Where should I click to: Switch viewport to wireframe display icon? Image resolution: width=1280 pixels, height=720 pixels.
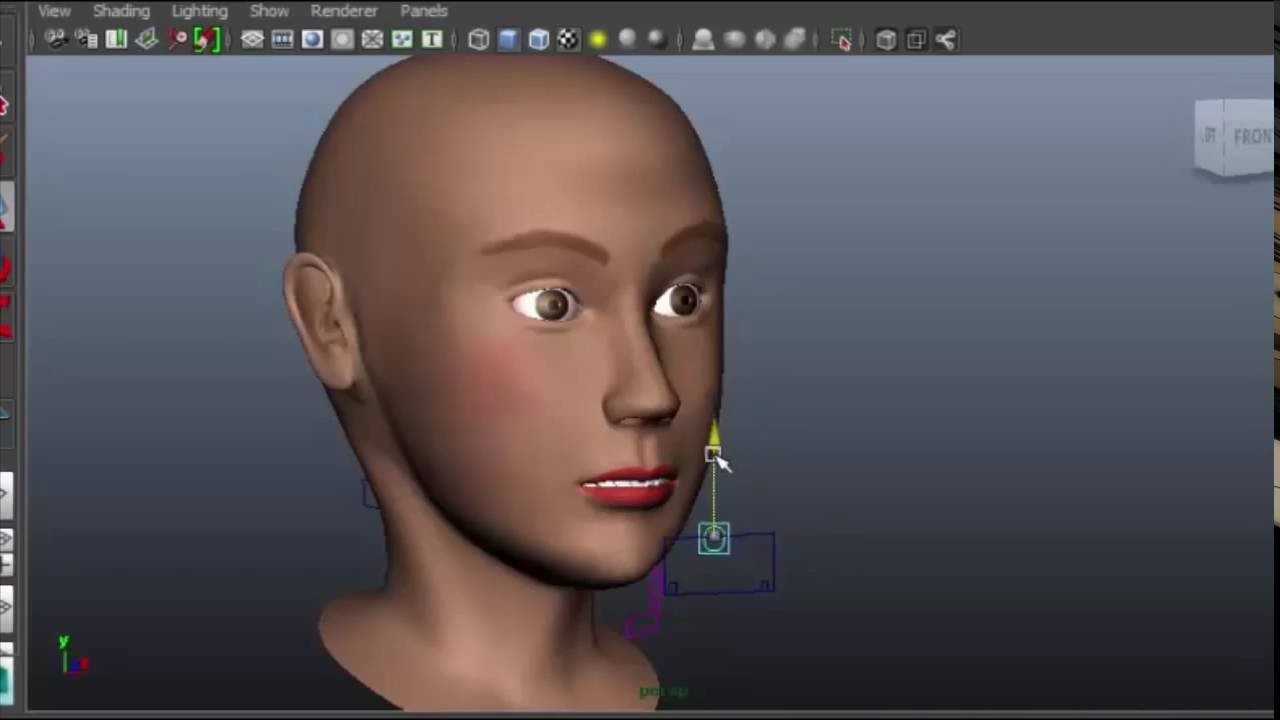coord(478,39)
